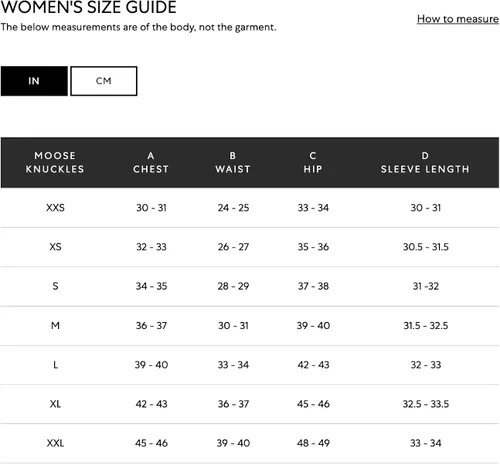Select the XXL size row label

coord(55,443)
